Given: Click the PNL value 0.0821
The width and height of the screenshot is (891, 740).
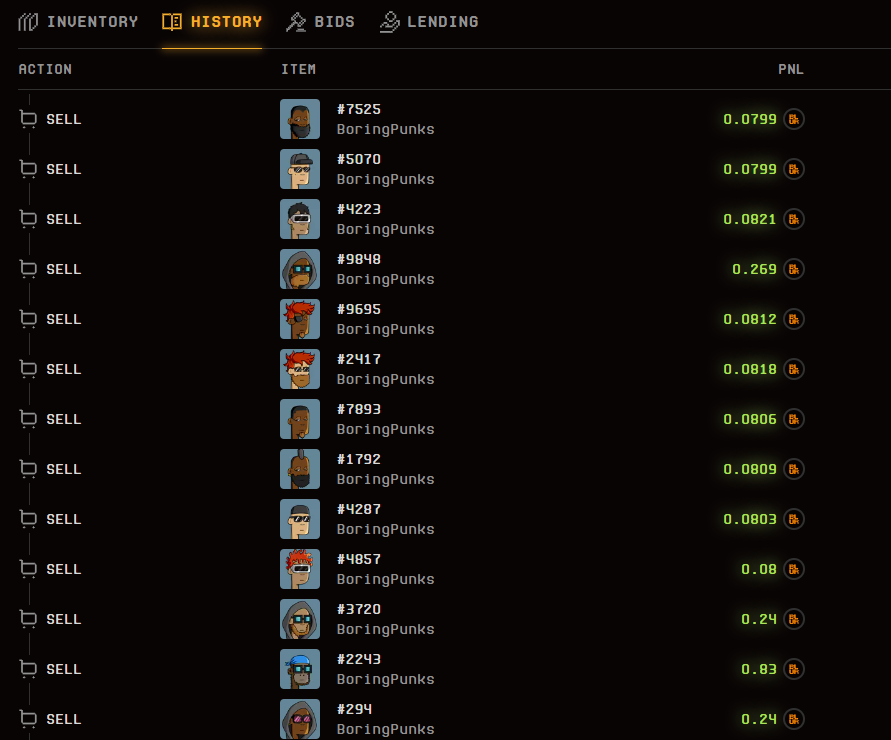Looking at the screenshot, I should (x=750, y=219).
